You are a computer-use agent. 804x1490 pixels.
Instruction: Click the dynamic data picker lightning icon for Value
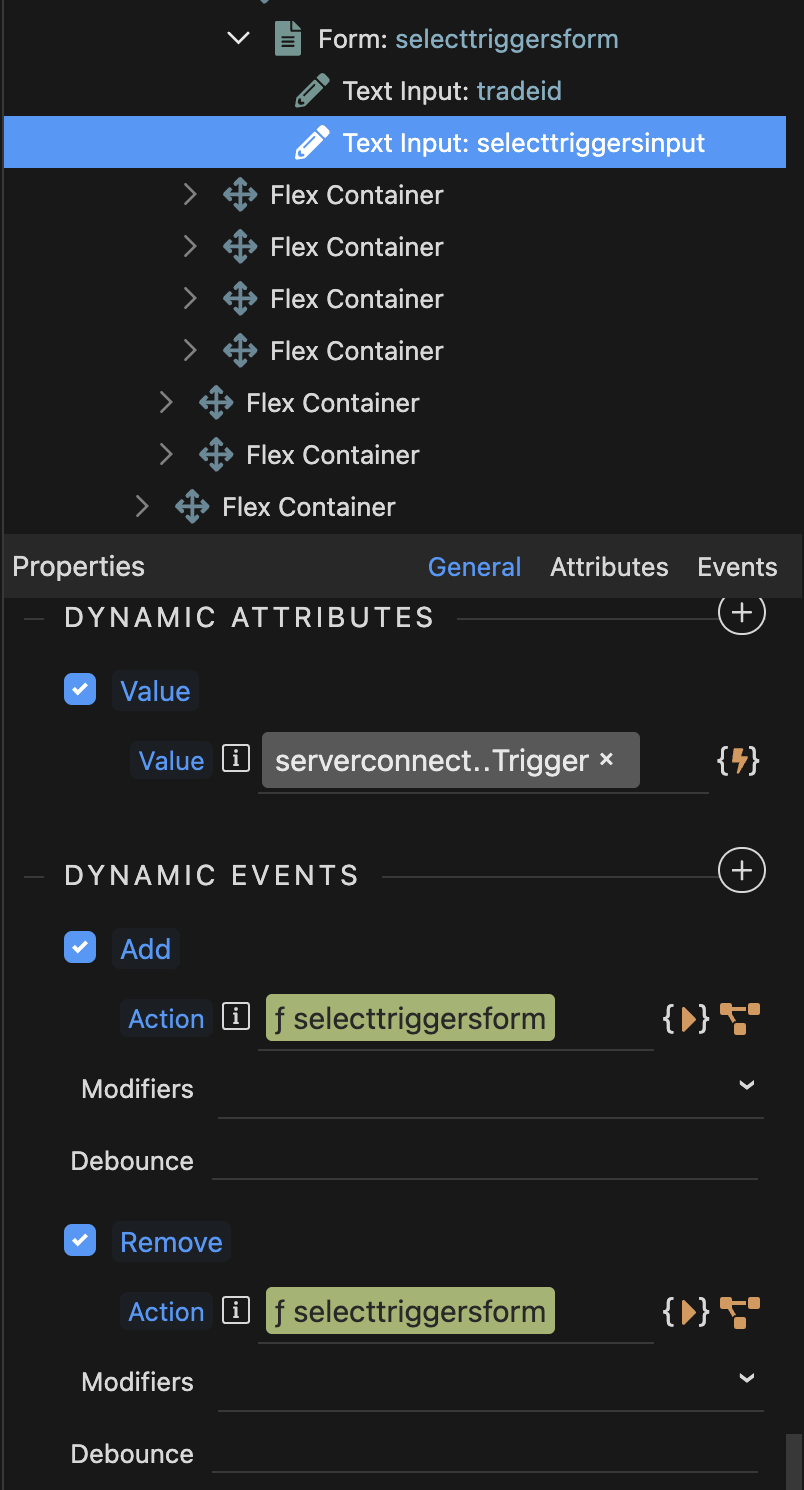point(739,761)
